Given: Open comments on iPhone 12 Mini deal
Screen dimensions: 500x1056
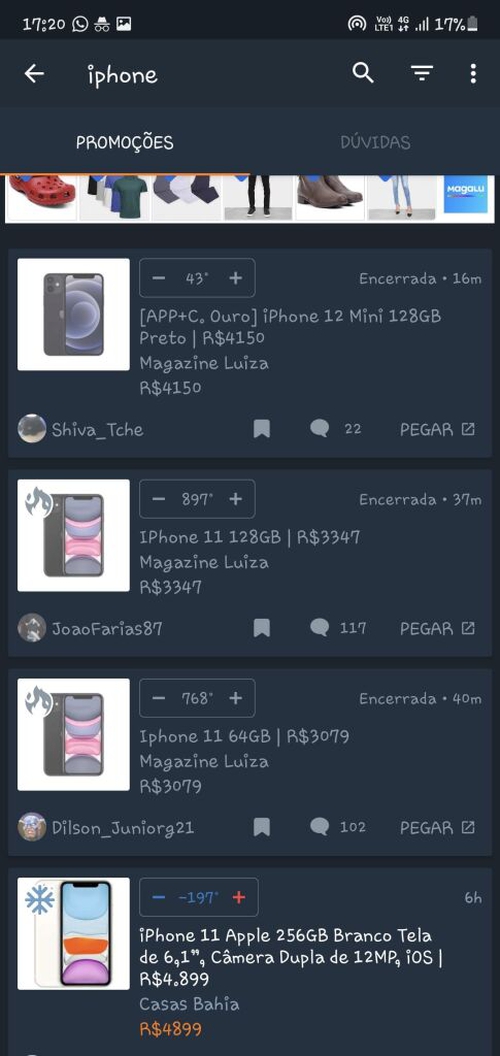Looking at the screenshot, I should click(x=319, y=429).
